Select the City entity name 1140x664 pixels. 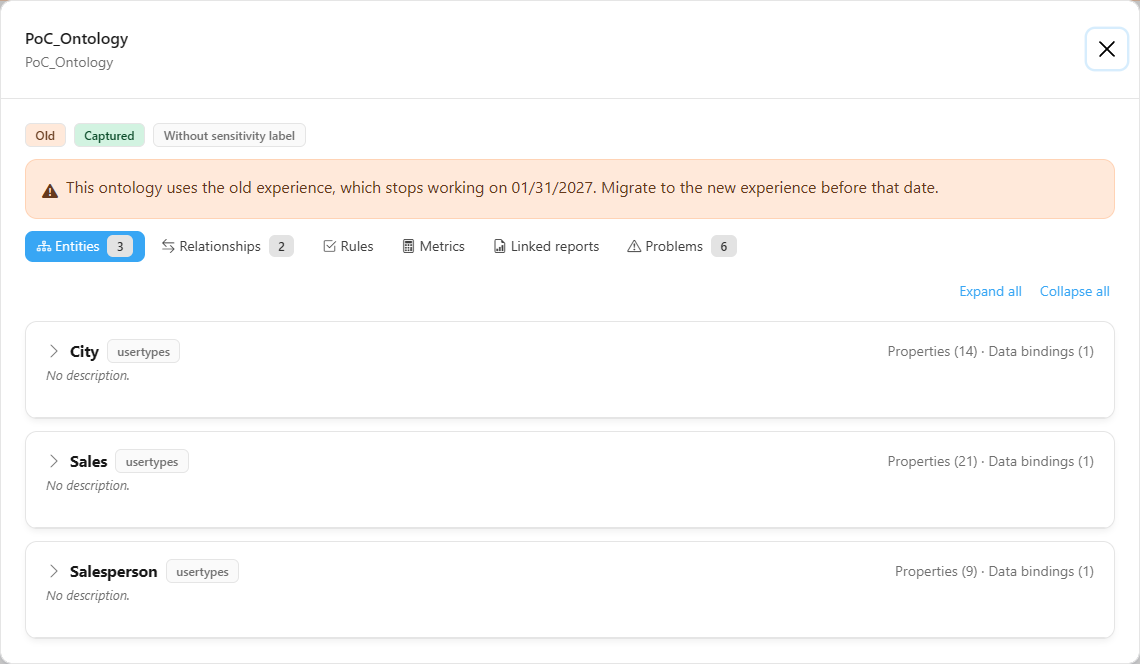[84, 352]
